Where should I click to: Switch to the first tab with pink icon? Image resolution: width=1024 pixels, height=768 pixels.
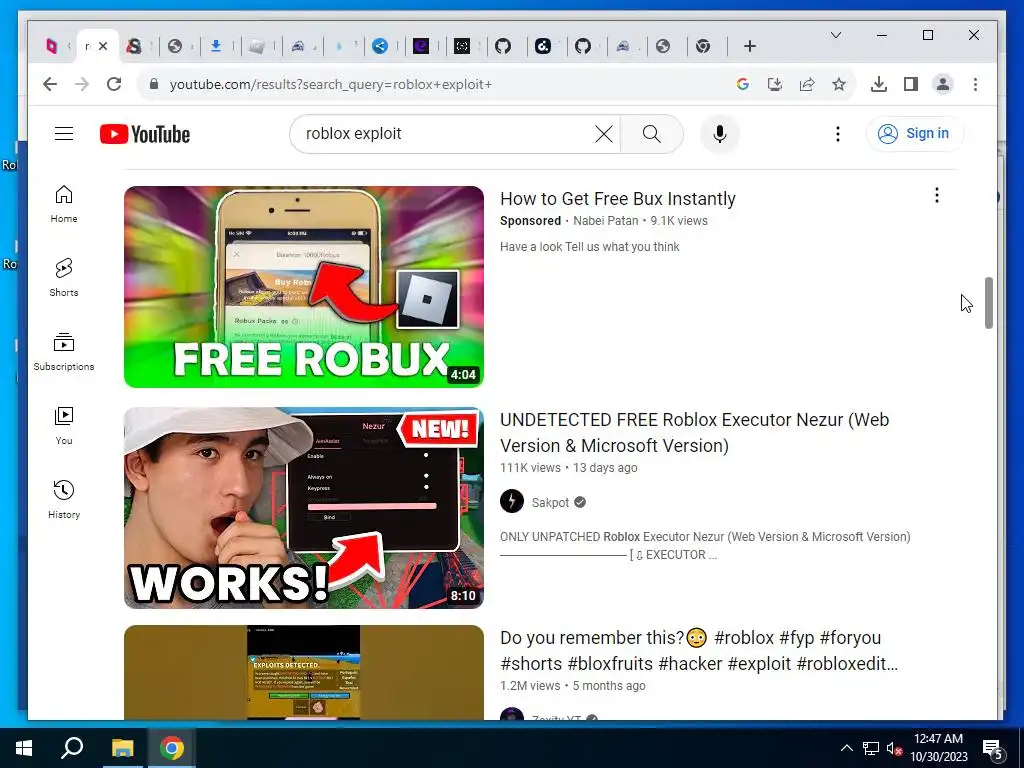pos(52,46)
